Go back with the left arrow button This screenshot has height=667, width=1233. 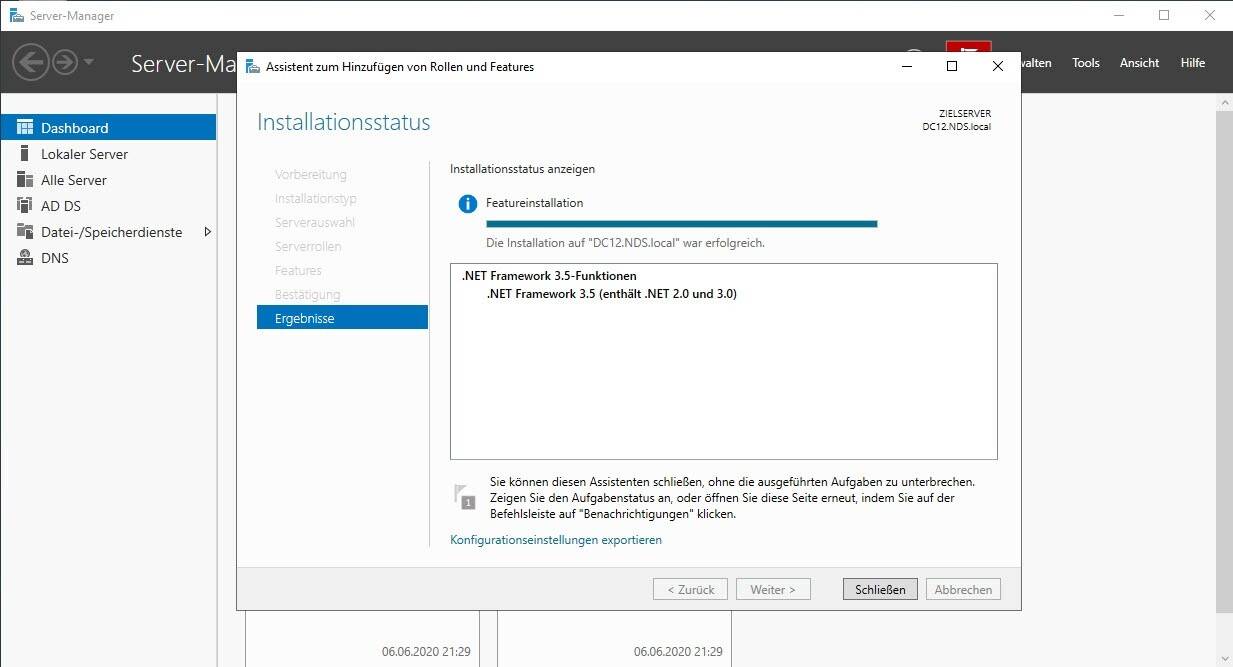click(31, 62)
